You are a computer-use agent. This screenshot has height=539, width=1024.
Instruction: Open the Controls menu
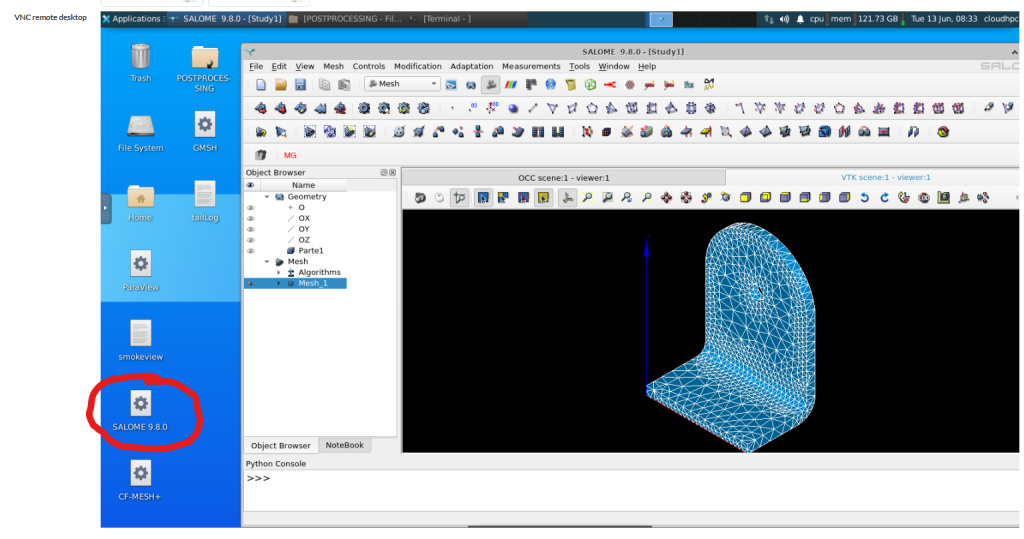pyautogui.click(x=369, y=67)
